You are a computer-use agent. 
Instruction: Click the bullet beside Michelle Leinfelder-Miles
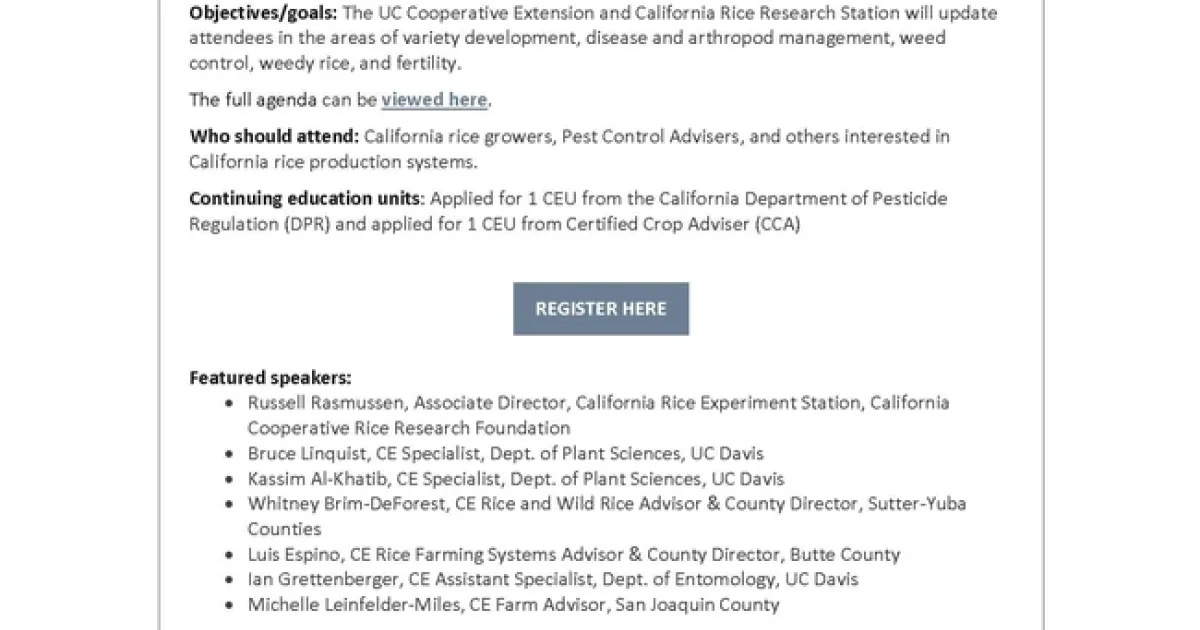coord(229,605)
